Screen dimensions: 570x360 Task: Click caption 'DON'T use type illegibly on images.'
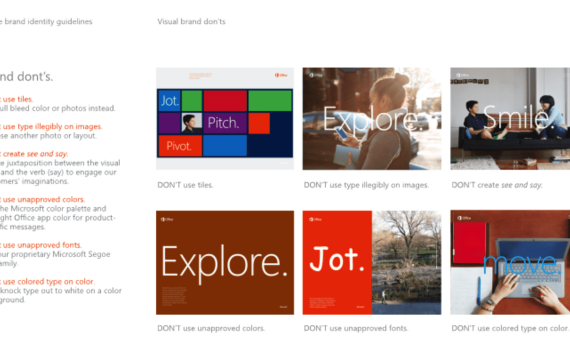[366, 185]
